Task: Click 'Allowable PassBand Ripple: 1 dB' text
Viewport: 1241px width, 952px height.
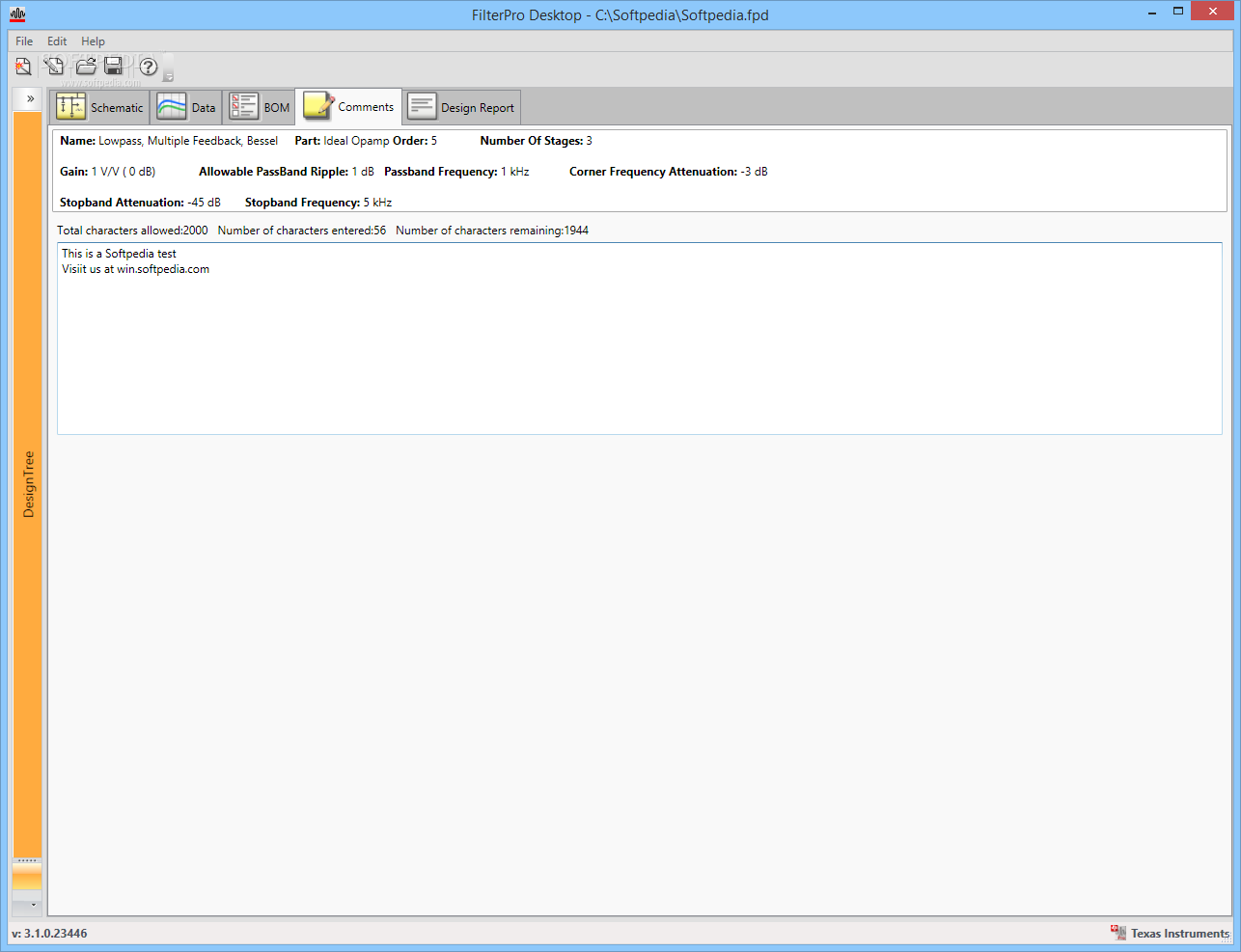Action: [287, 172]
